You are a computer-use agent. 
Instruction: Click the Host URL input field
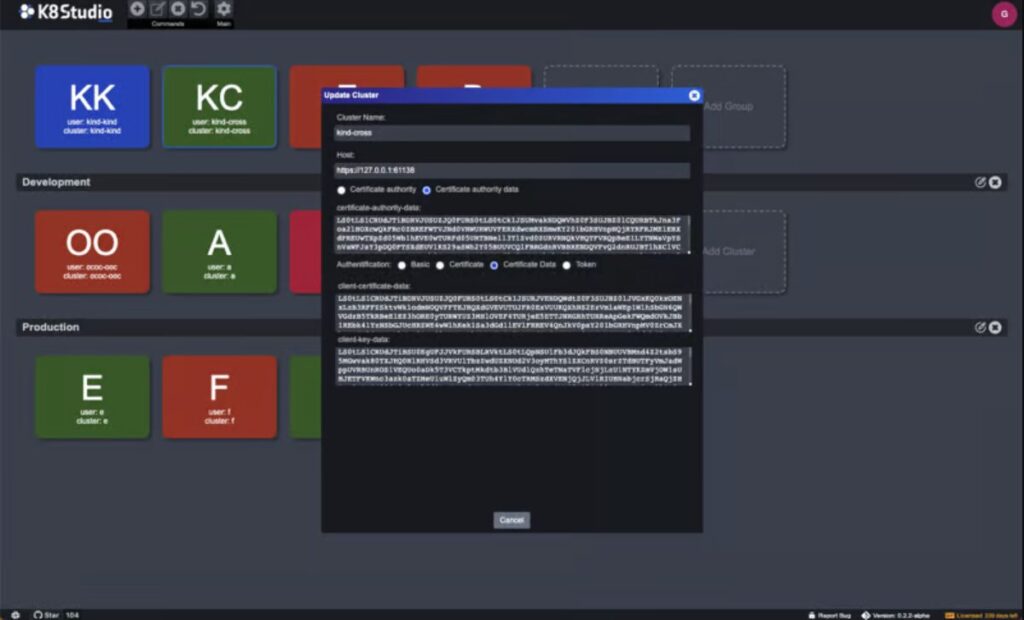point(512,171)
